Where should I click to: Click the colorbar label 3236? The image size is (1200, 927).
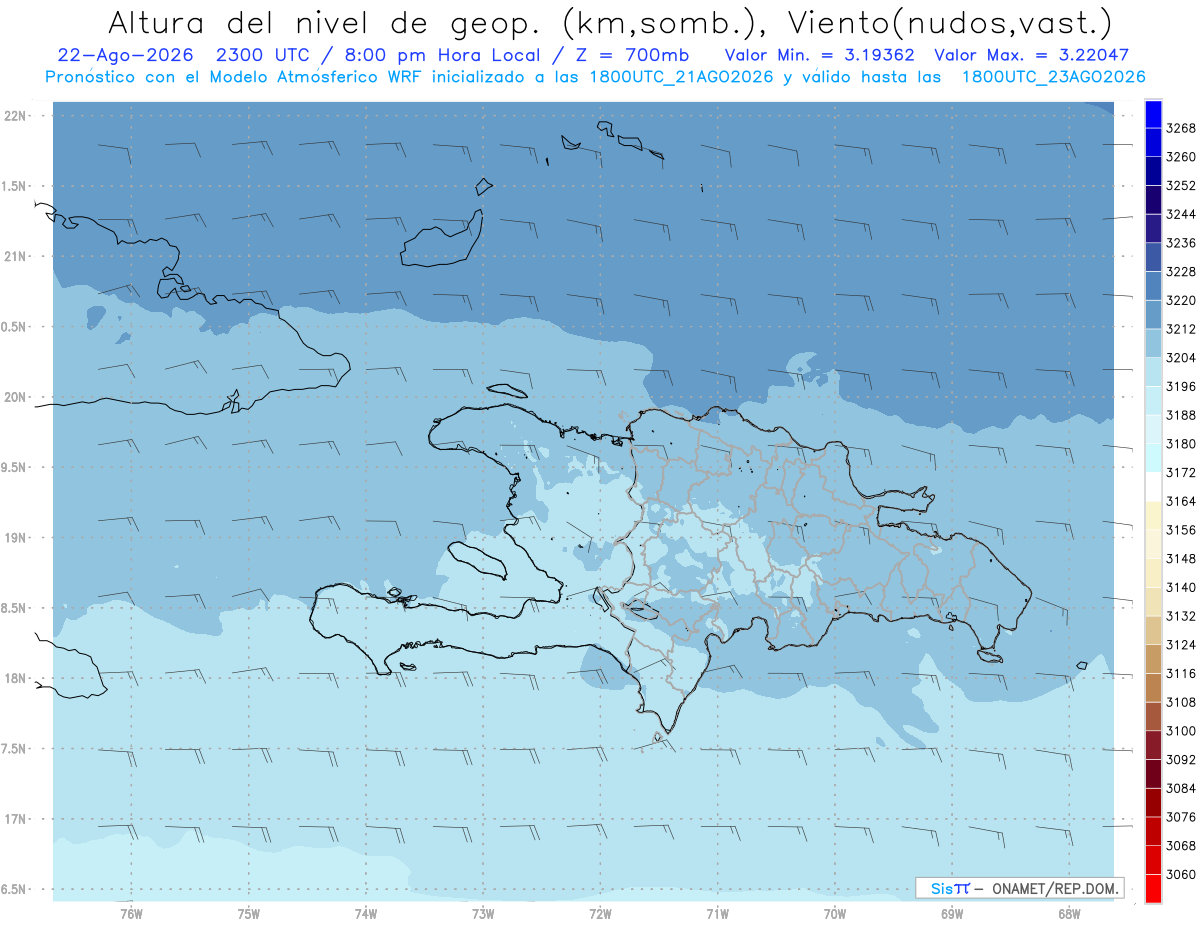pyautogui.click(x=1181, y=243)
